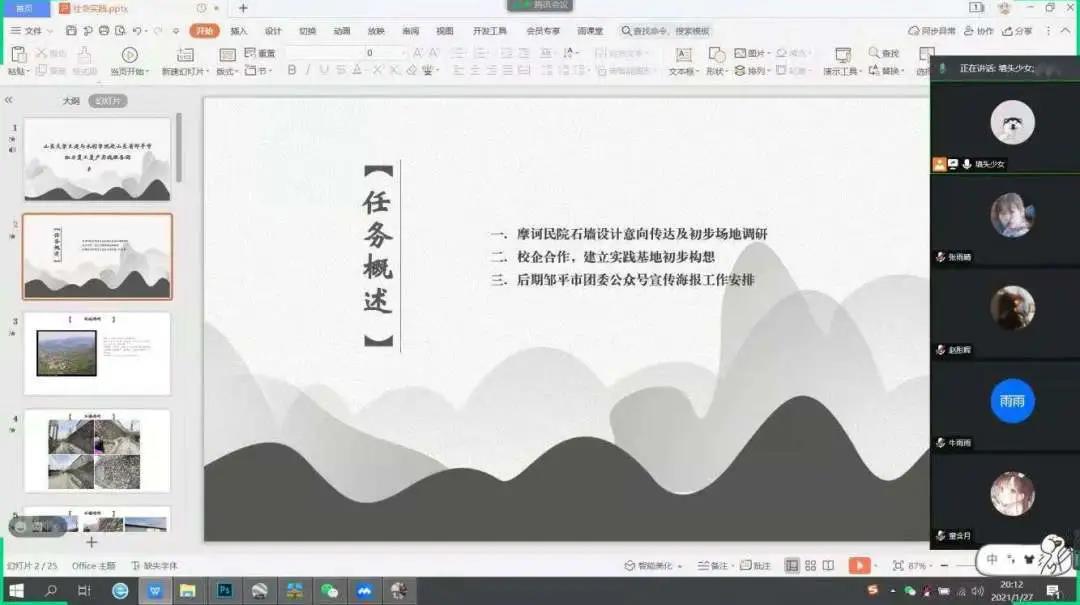1080x605 pixels.
Task: Click the Find (查找) icon
Action: tap(883, 53)
